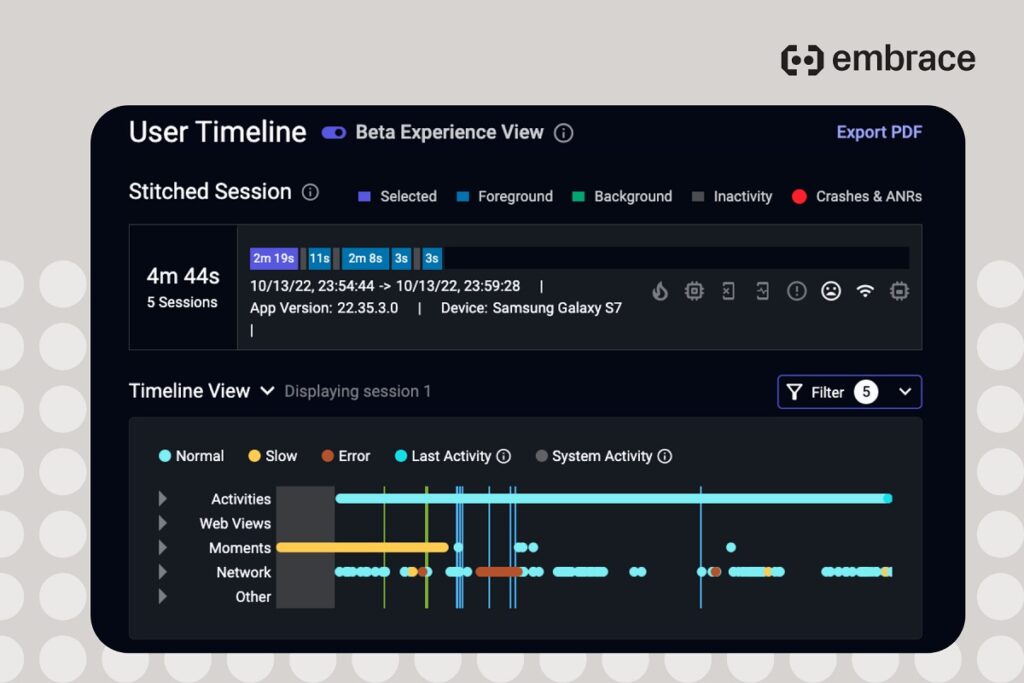Viewport: 1024px width, 683px height.
Task: Click the Slow legend dot
Action: [x=255, y=456]
